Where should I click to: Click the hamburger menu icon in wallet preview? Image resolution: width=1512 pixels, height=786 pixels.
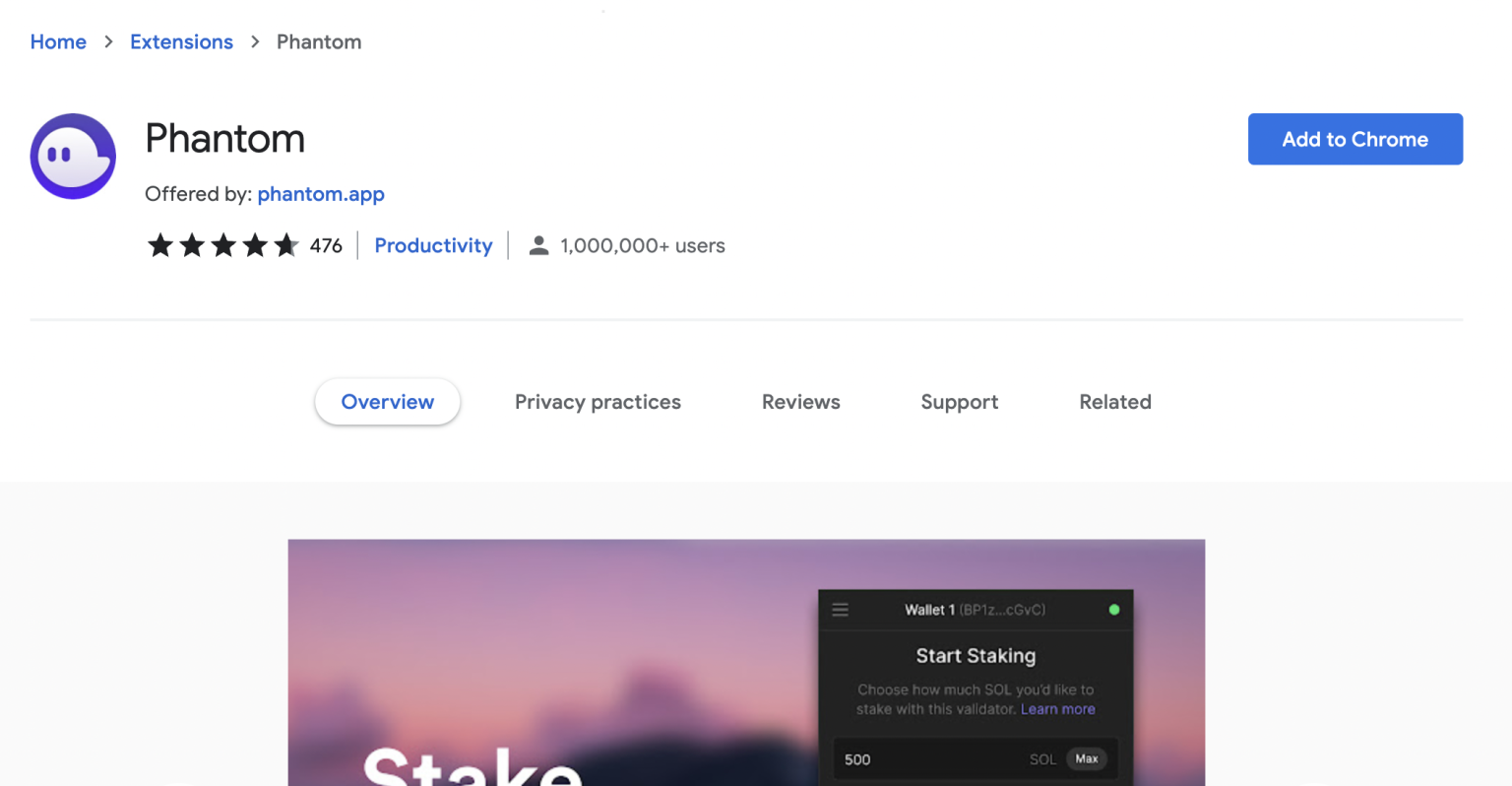840,610
